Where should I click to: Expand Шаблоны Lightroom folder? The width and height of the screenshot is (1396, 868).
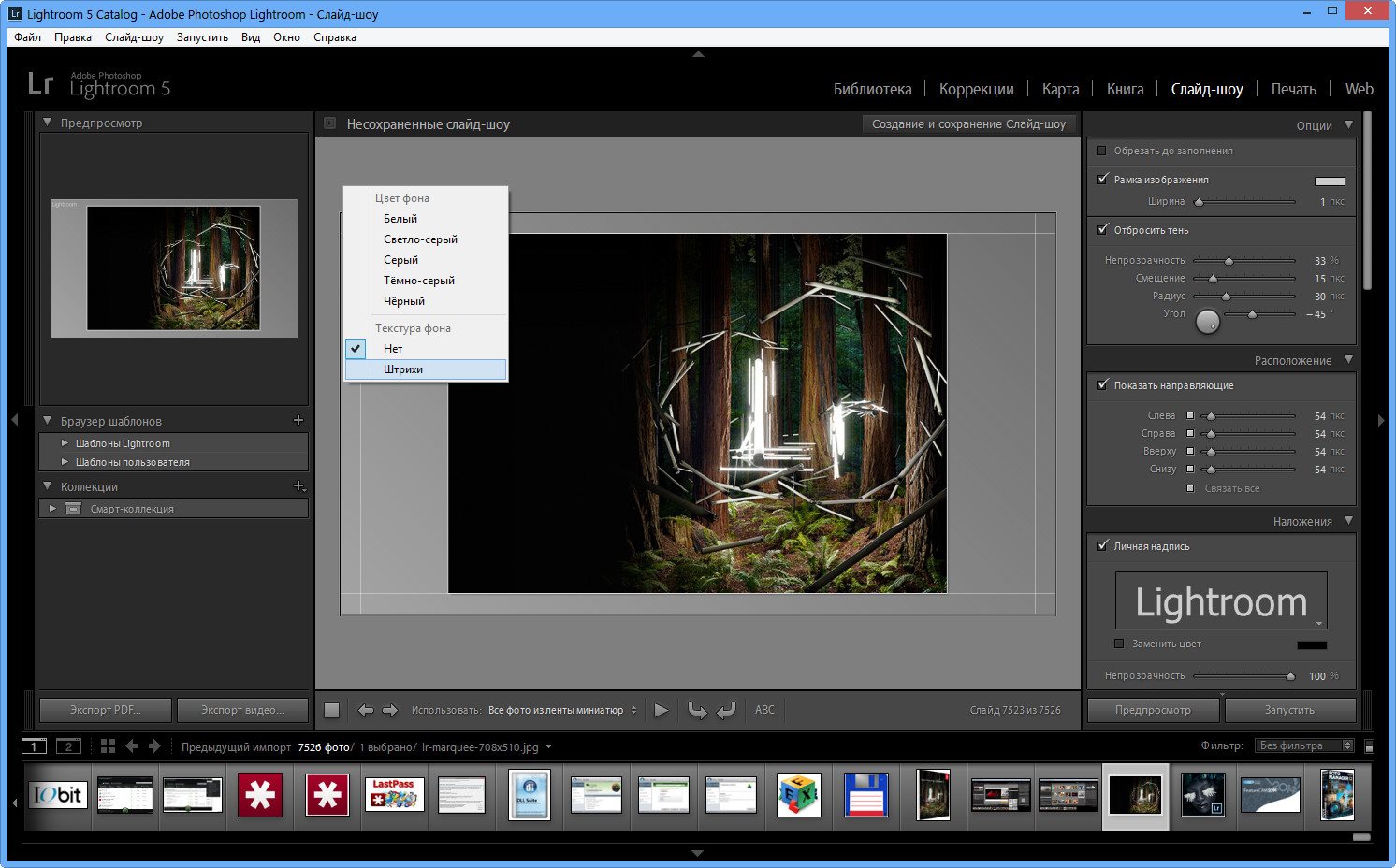point(65,443)
